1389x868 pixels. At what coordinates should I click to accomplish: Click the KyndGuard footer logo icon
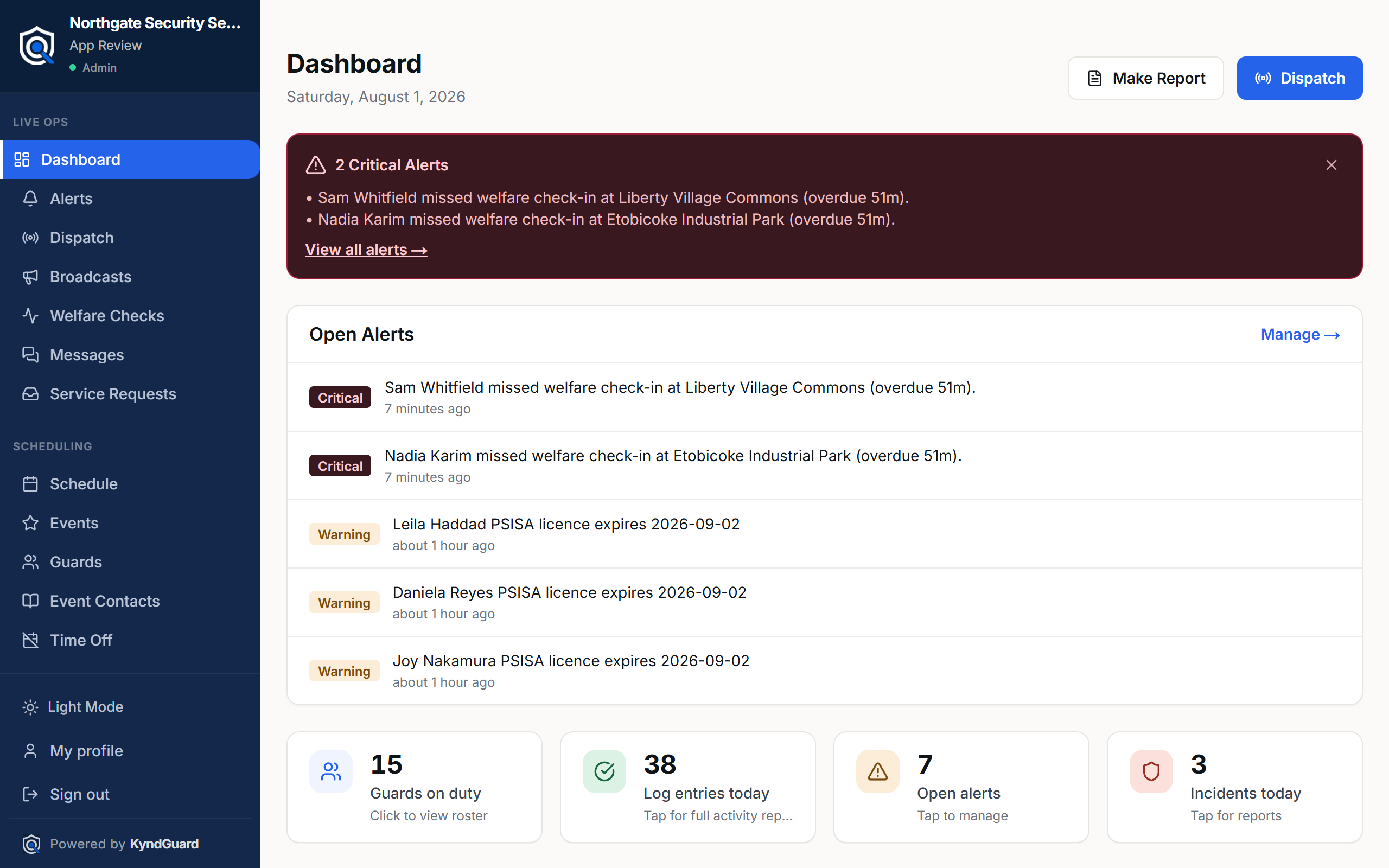pos(31,844)
